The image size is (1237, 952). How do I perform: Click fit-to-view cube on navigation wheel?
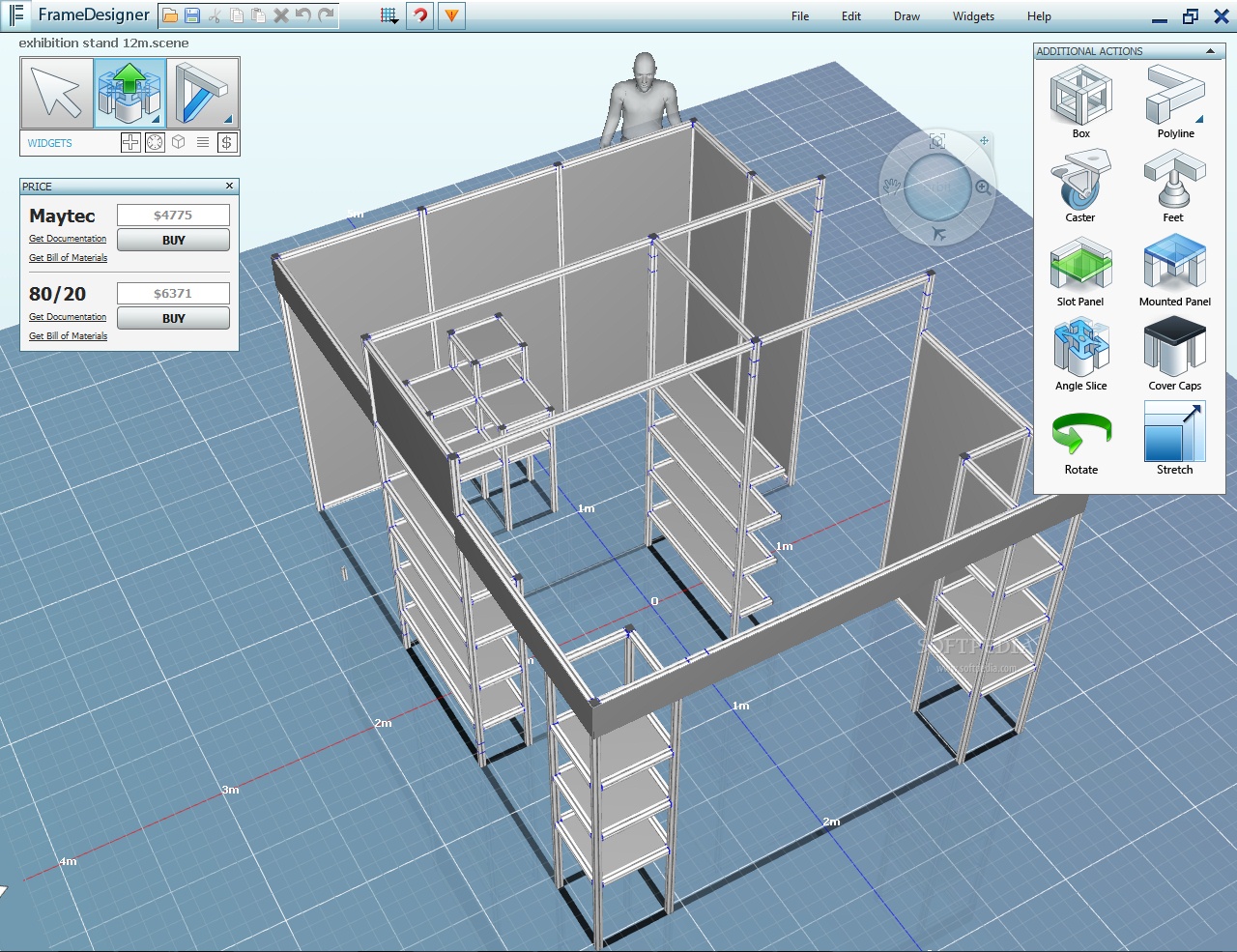pyautogui.click(x=936, y=141)
